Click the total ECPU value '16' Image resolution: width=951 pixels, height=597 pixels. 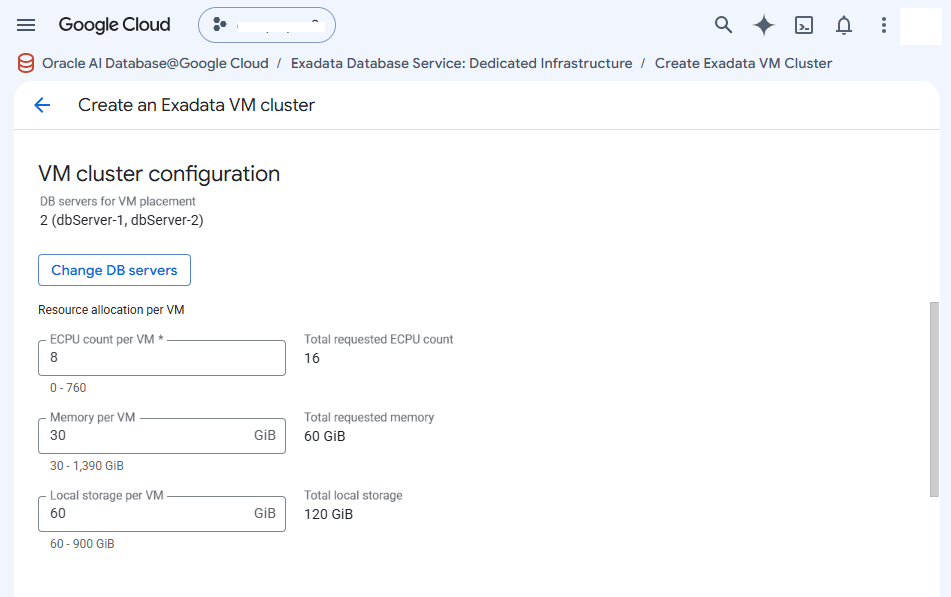coord(312,359)
